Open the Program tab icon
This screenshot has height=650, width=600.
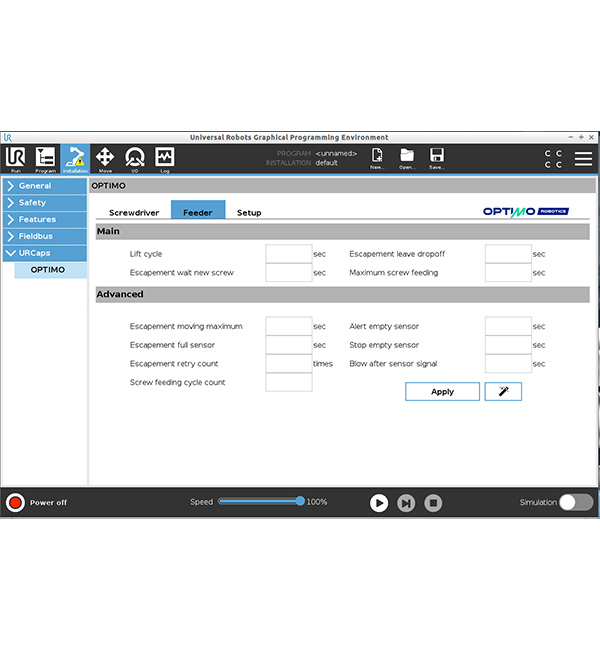[x=45, y=159]
